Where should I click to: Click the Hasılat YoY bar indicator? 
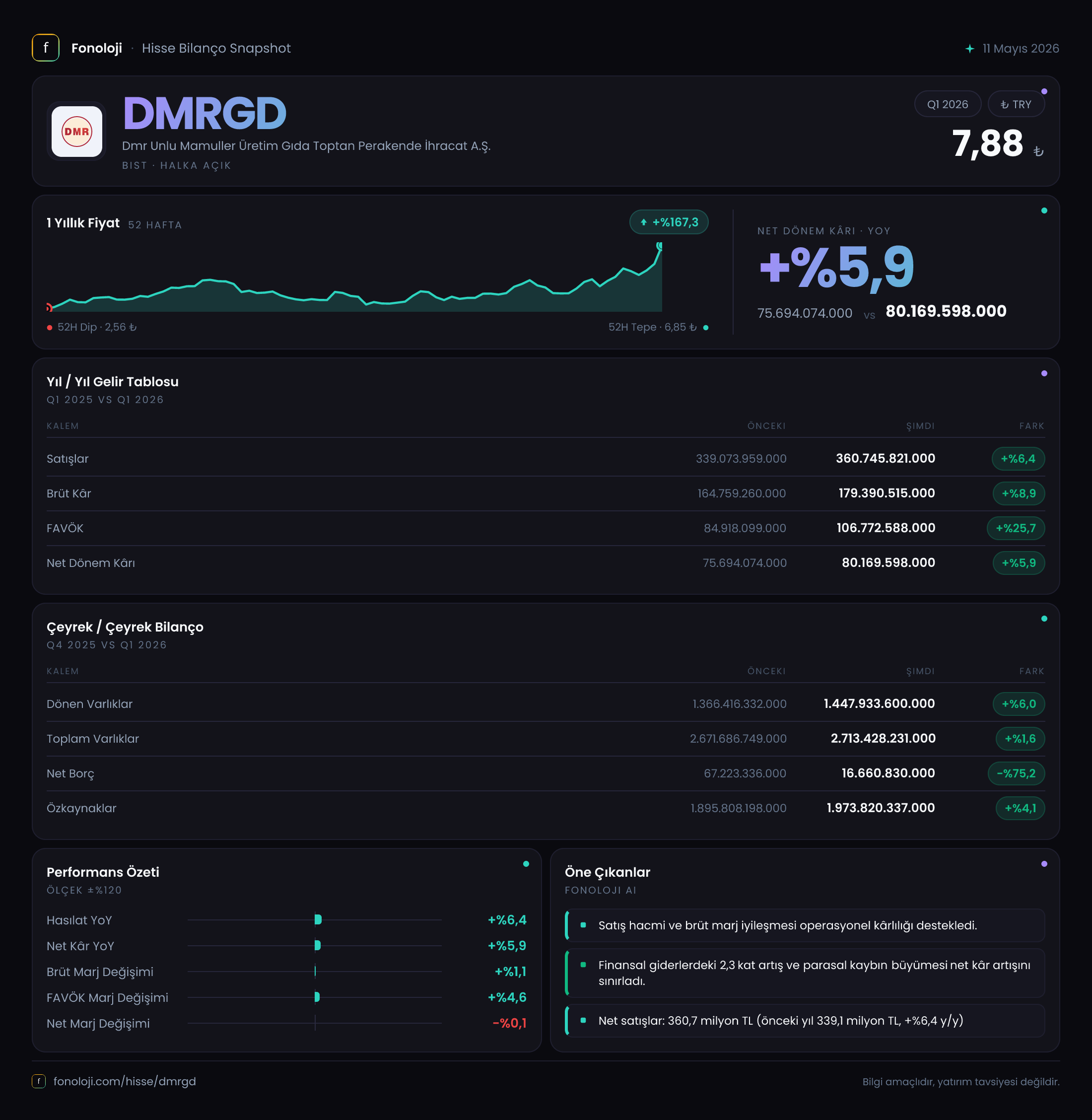click(x=318, y=920)
